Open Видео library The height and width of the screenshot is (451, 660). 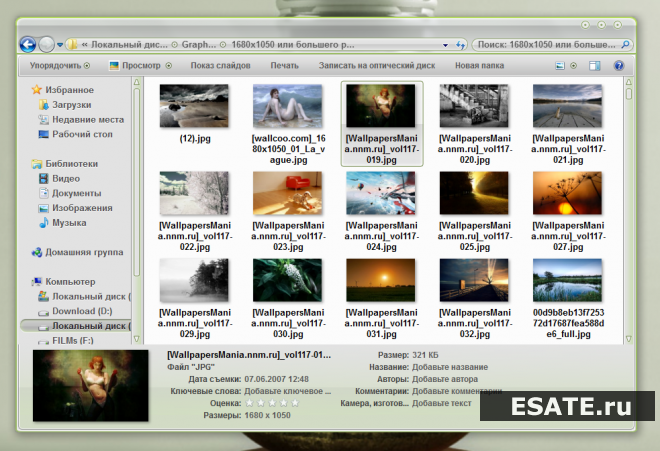[x=66, y=179]
